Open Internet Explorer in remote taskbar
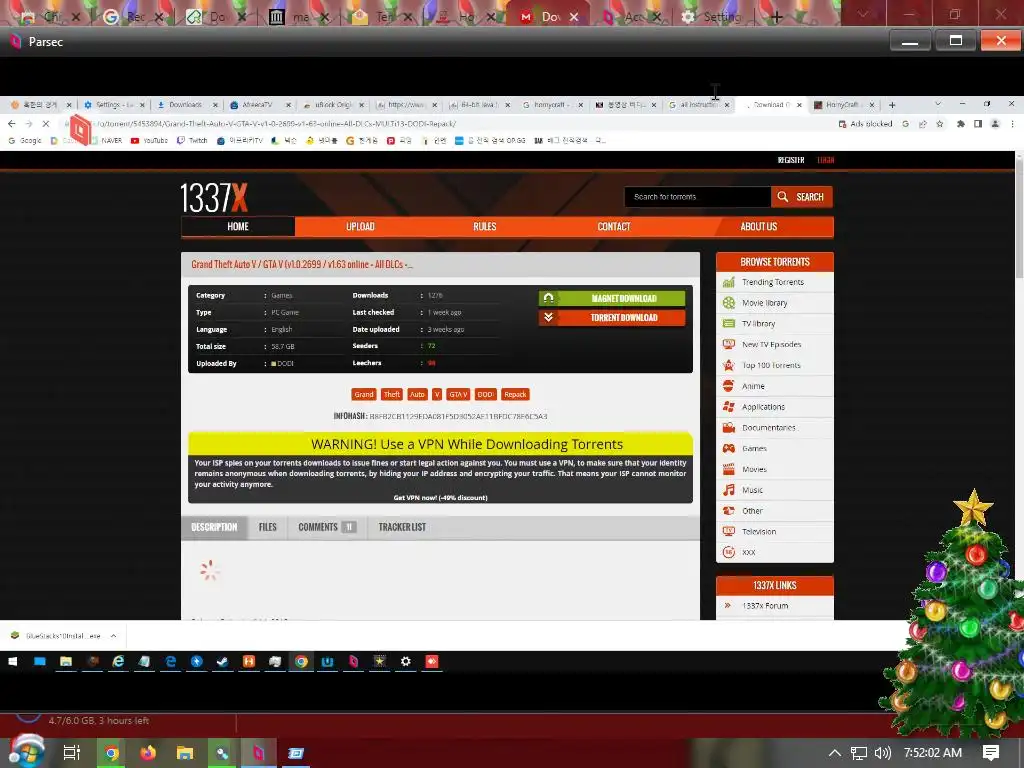The image size is (1024, 768). 118,662
